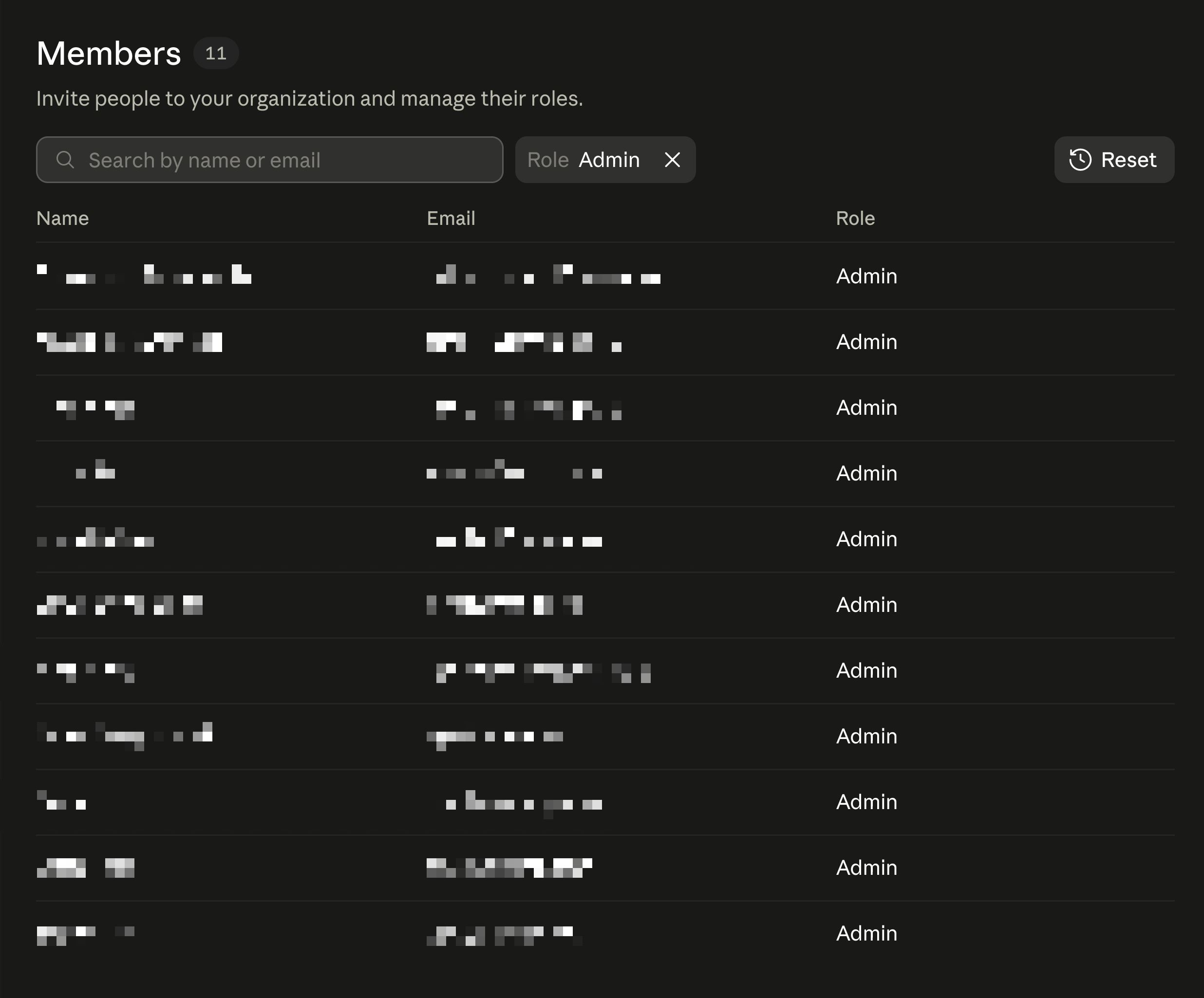Click the members count badge 11
1204x998 pixels.
click(216, 53)
